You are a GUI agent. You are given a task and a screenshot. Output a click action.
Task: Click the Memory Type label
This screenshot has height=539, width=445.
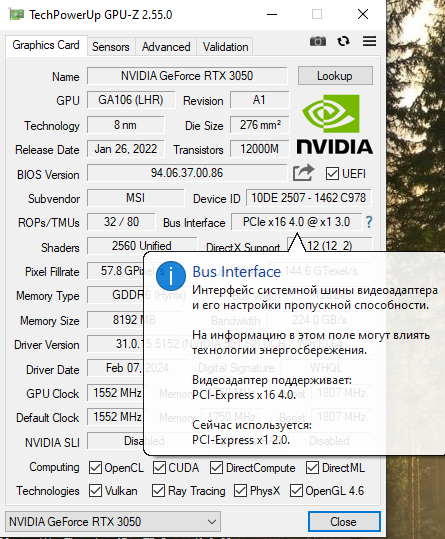(48, 296)
